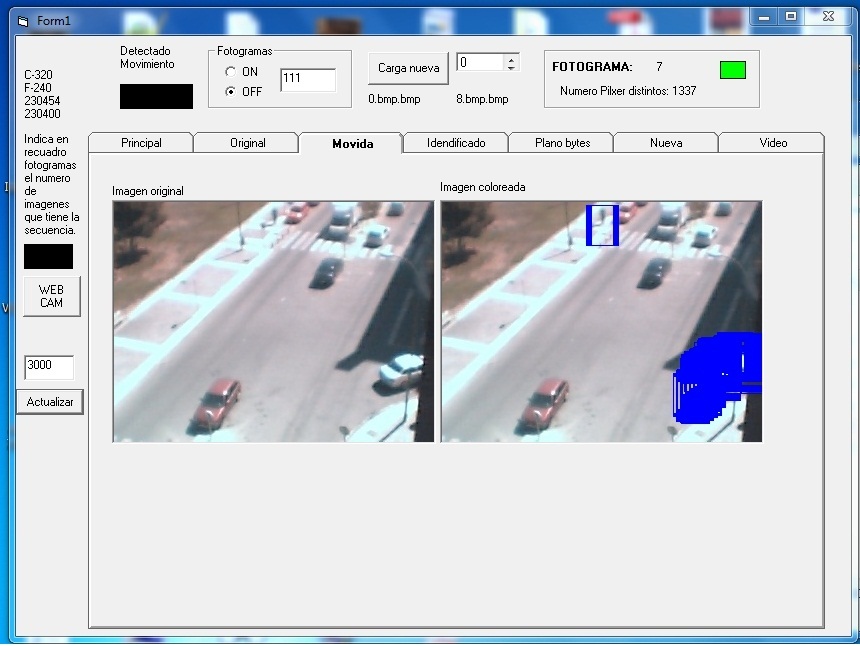Click the Fotogramas count field showing 111
The height and width of the screenshot is (646, 860).
coord(308,80)
